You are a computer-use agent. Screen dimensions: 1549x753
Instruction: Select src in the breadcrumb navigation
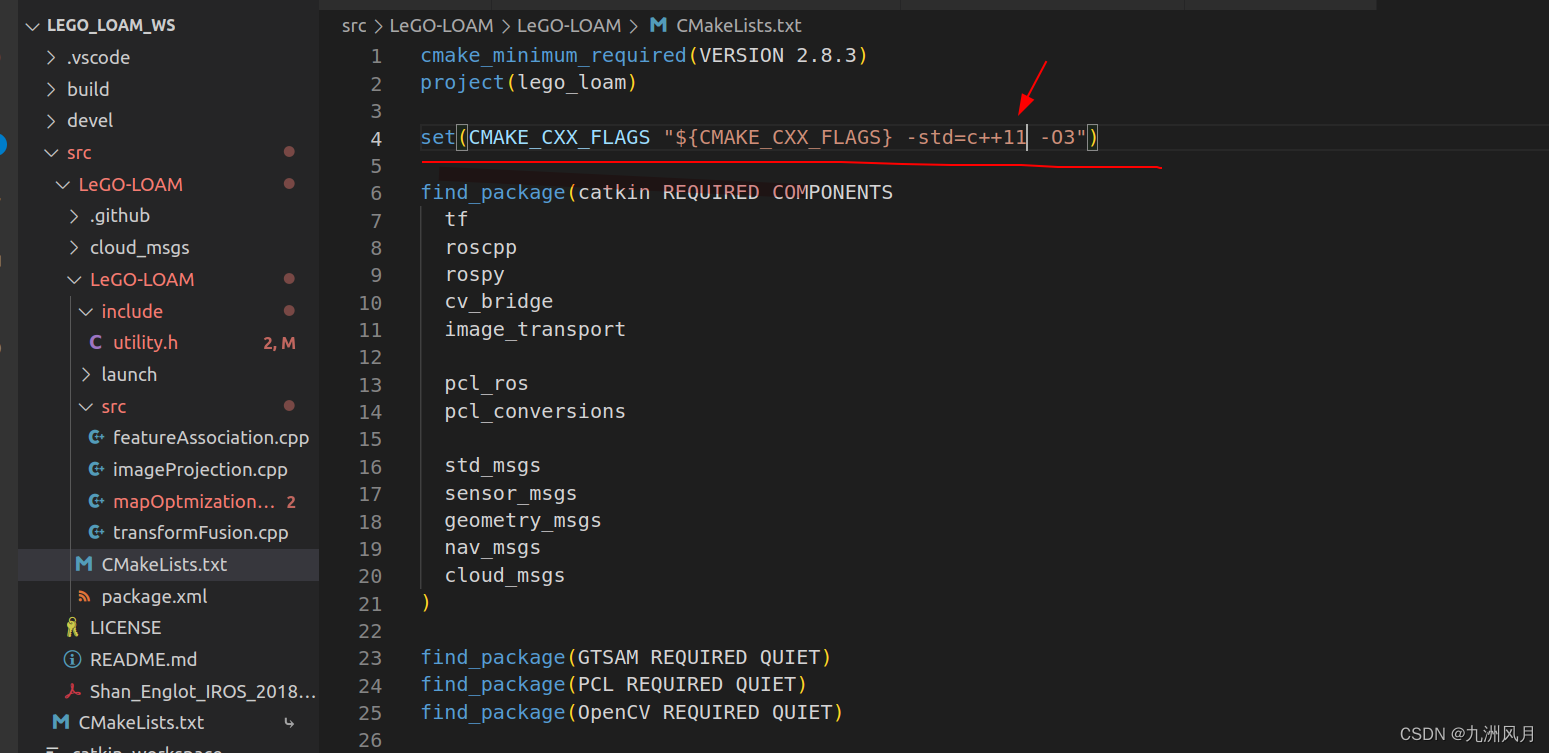[x=354, y=25]
